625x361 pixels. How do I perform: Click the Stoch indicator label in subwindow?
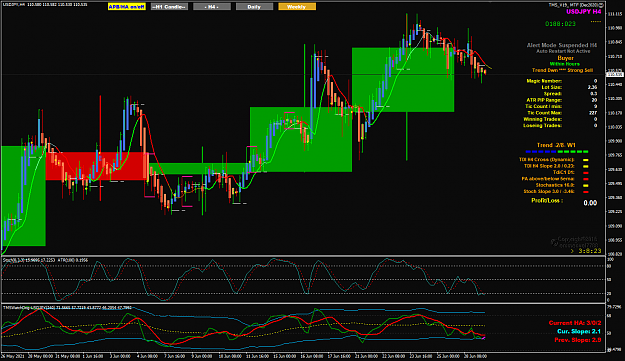[45, 260]
